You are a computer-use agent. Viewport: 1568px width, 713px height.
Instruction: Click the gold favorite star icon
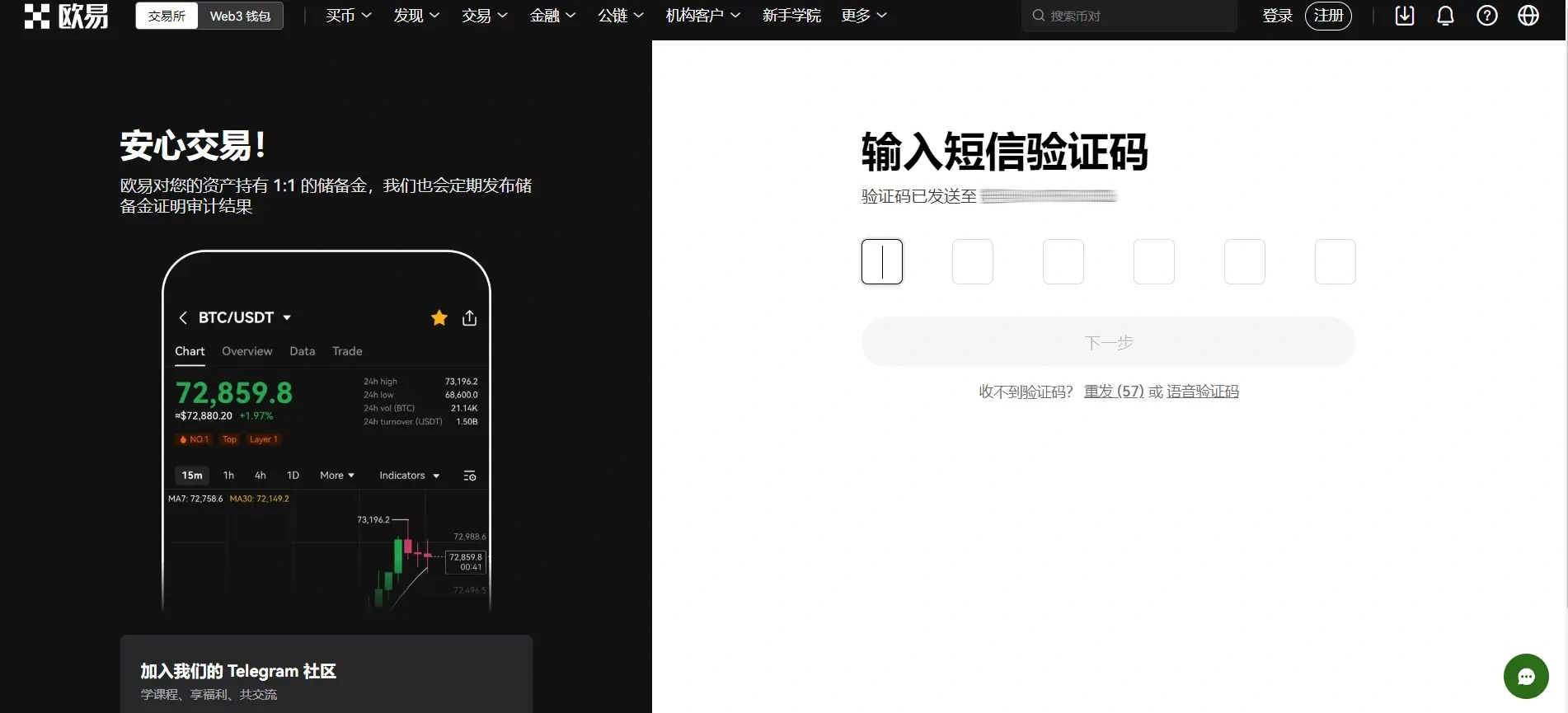(439, 317)
